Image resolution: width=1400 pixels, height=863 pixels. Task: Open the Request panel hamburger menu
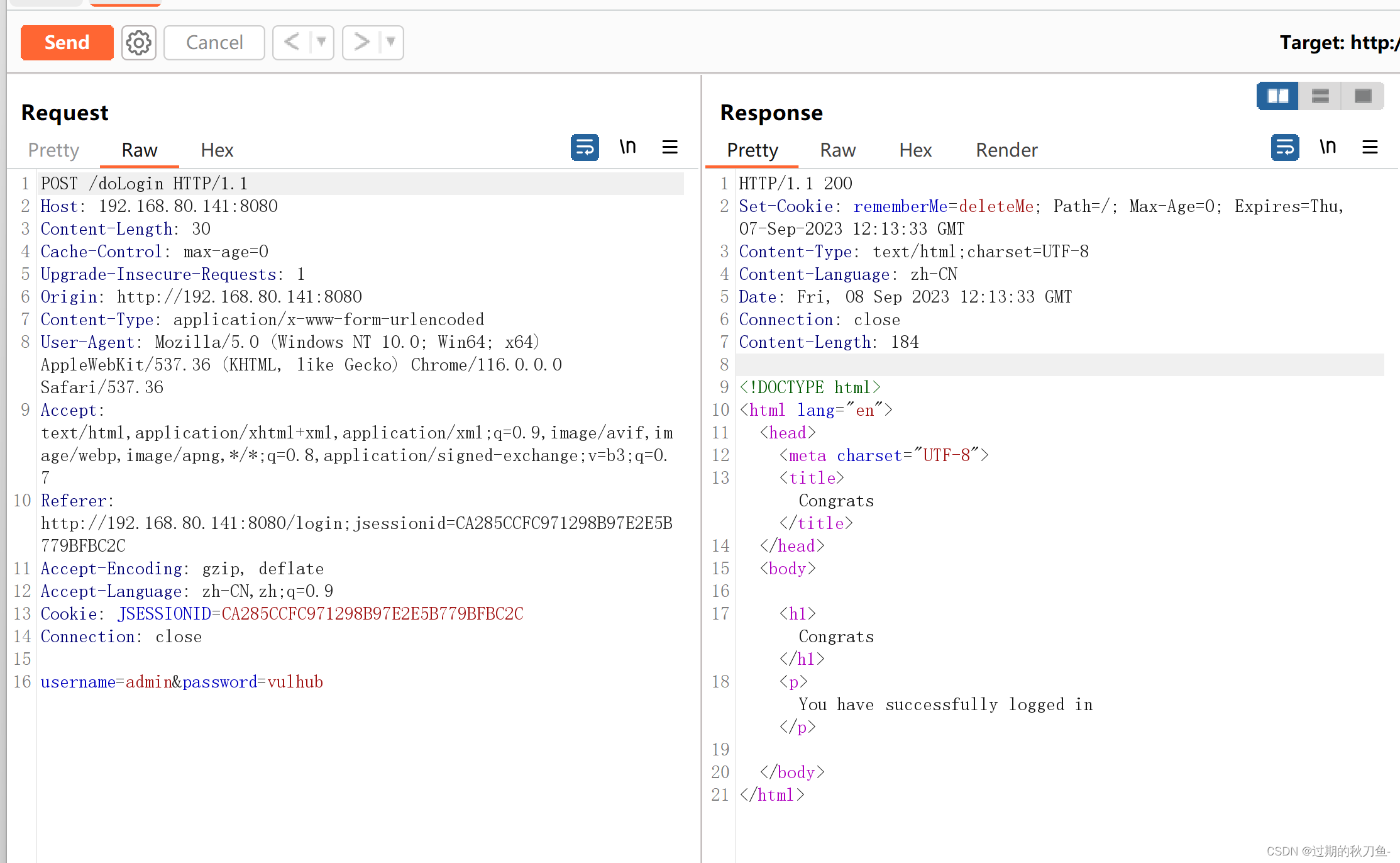(670, 147)
